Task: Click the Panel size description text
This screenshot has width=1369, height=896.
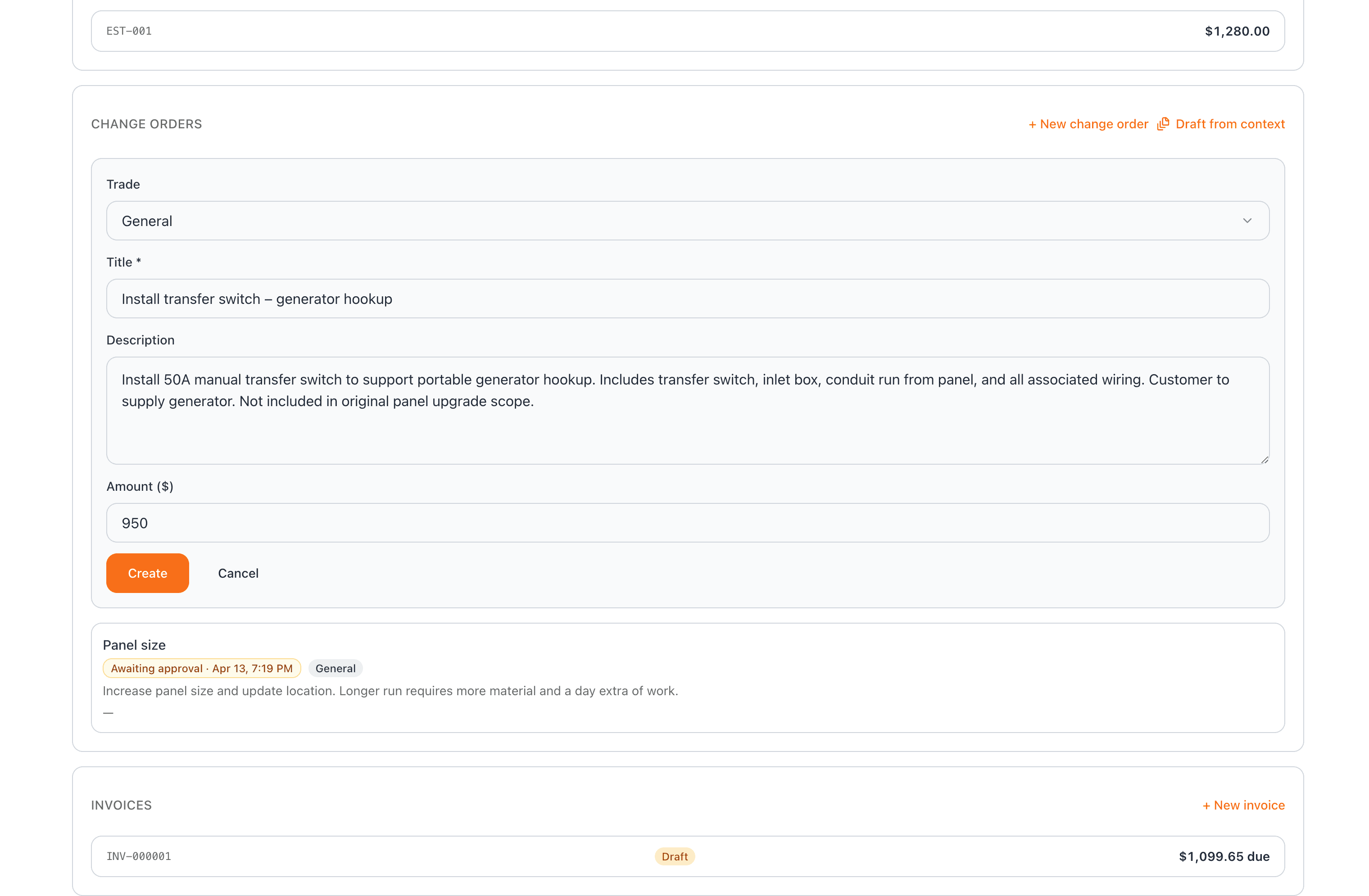Action: point(390,691)
